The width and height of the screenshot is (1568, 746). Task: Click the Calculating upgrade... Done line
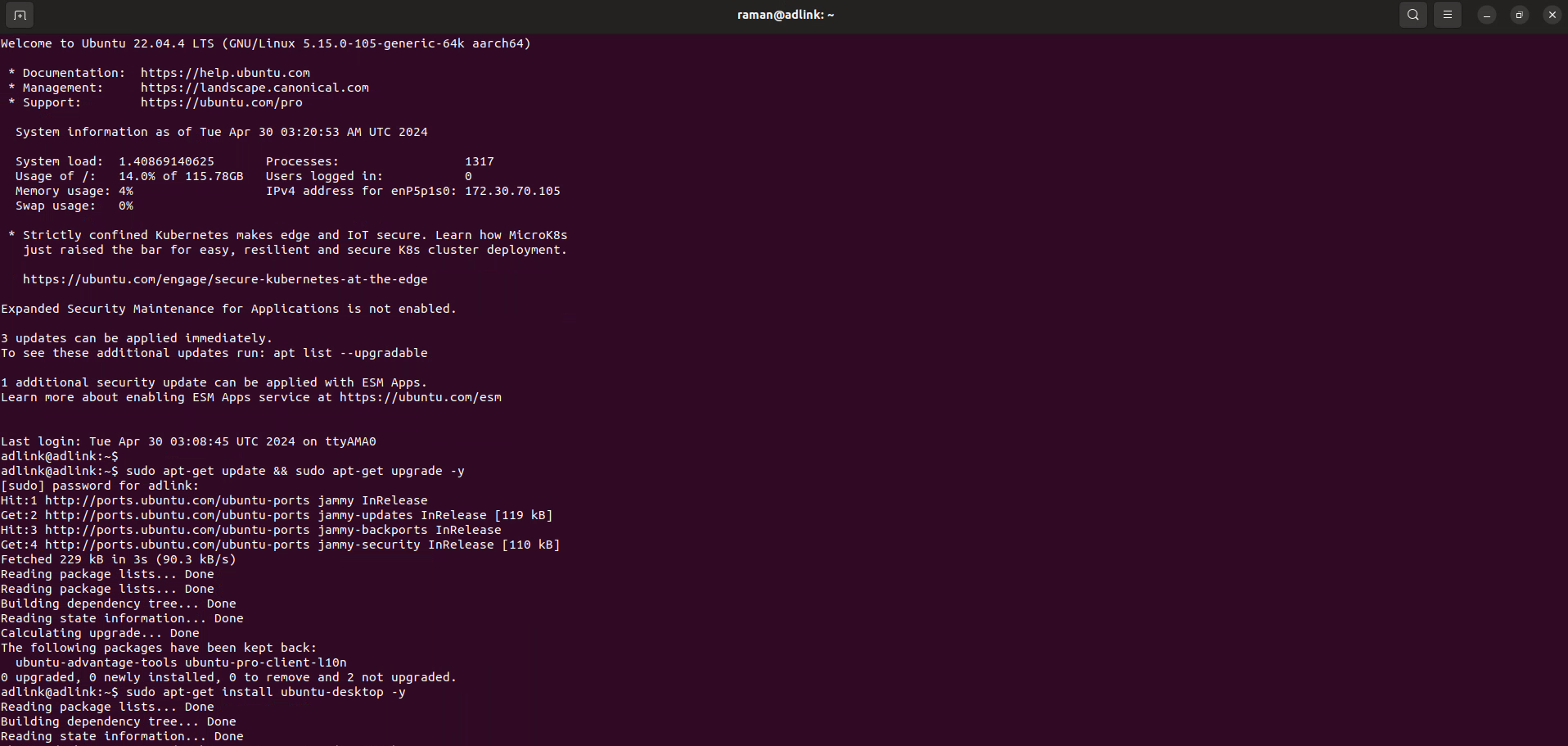[x=100, y=633]
